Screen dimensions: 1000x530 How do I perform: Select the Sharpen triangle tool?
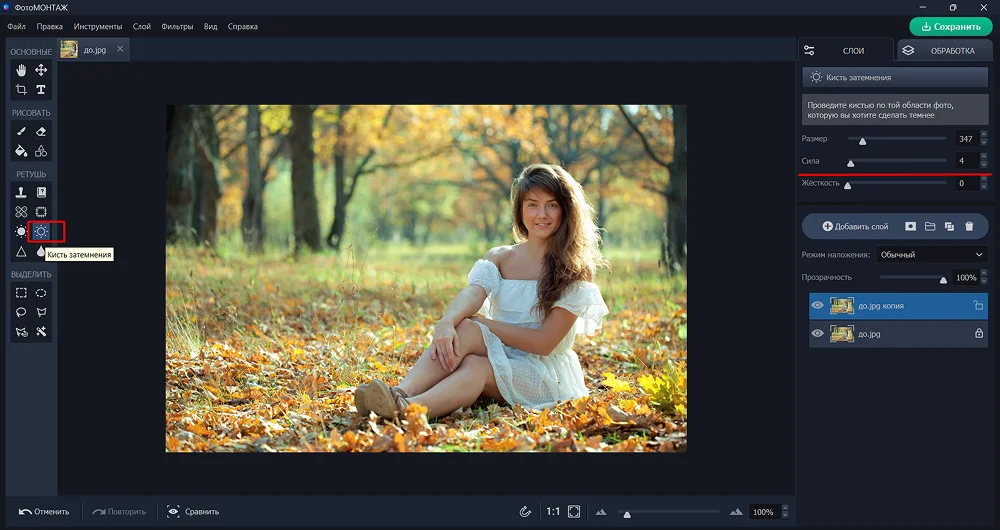(21, 251)
